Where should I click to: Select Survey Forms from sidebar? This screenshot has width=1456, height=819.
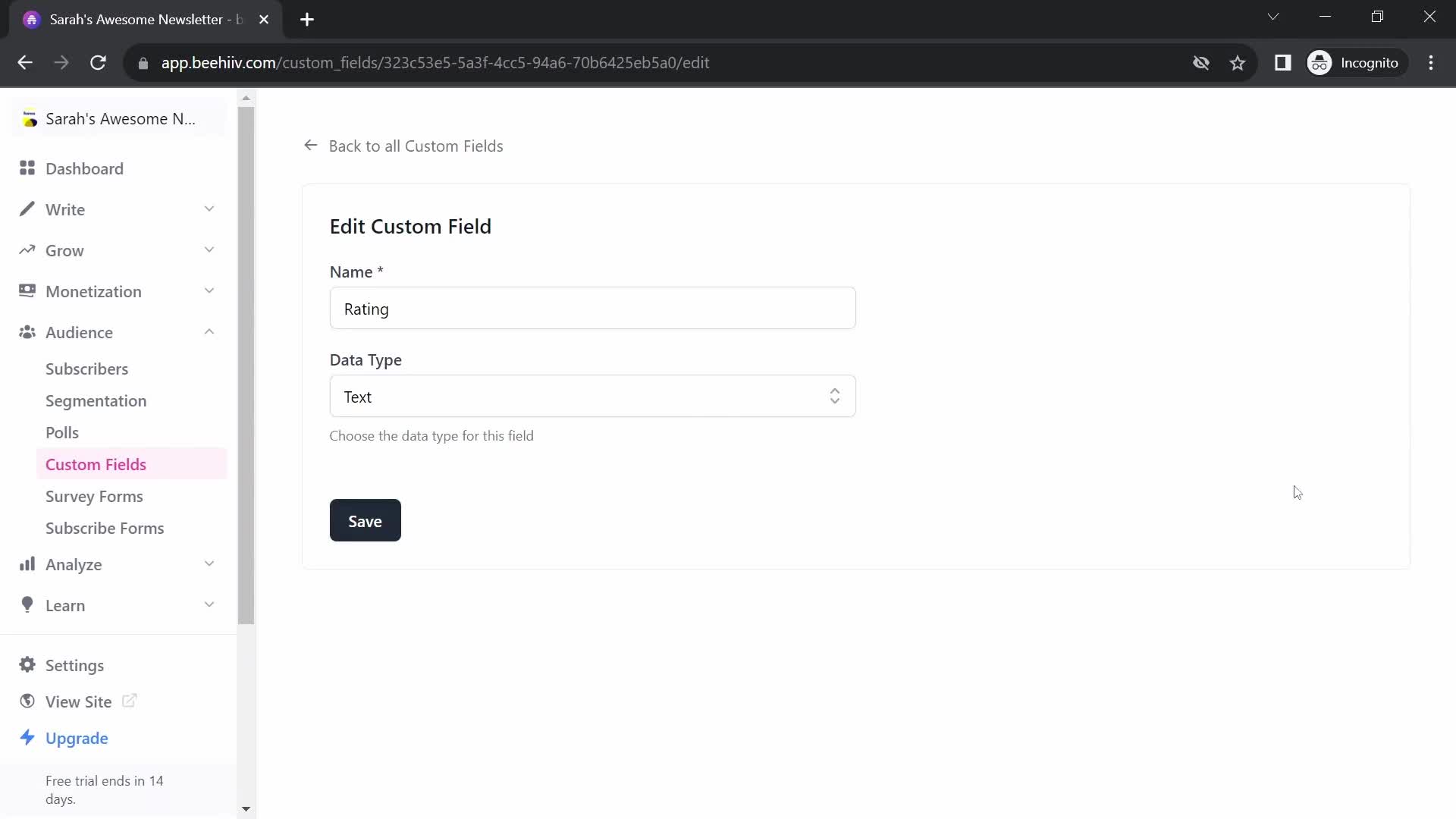94,496
